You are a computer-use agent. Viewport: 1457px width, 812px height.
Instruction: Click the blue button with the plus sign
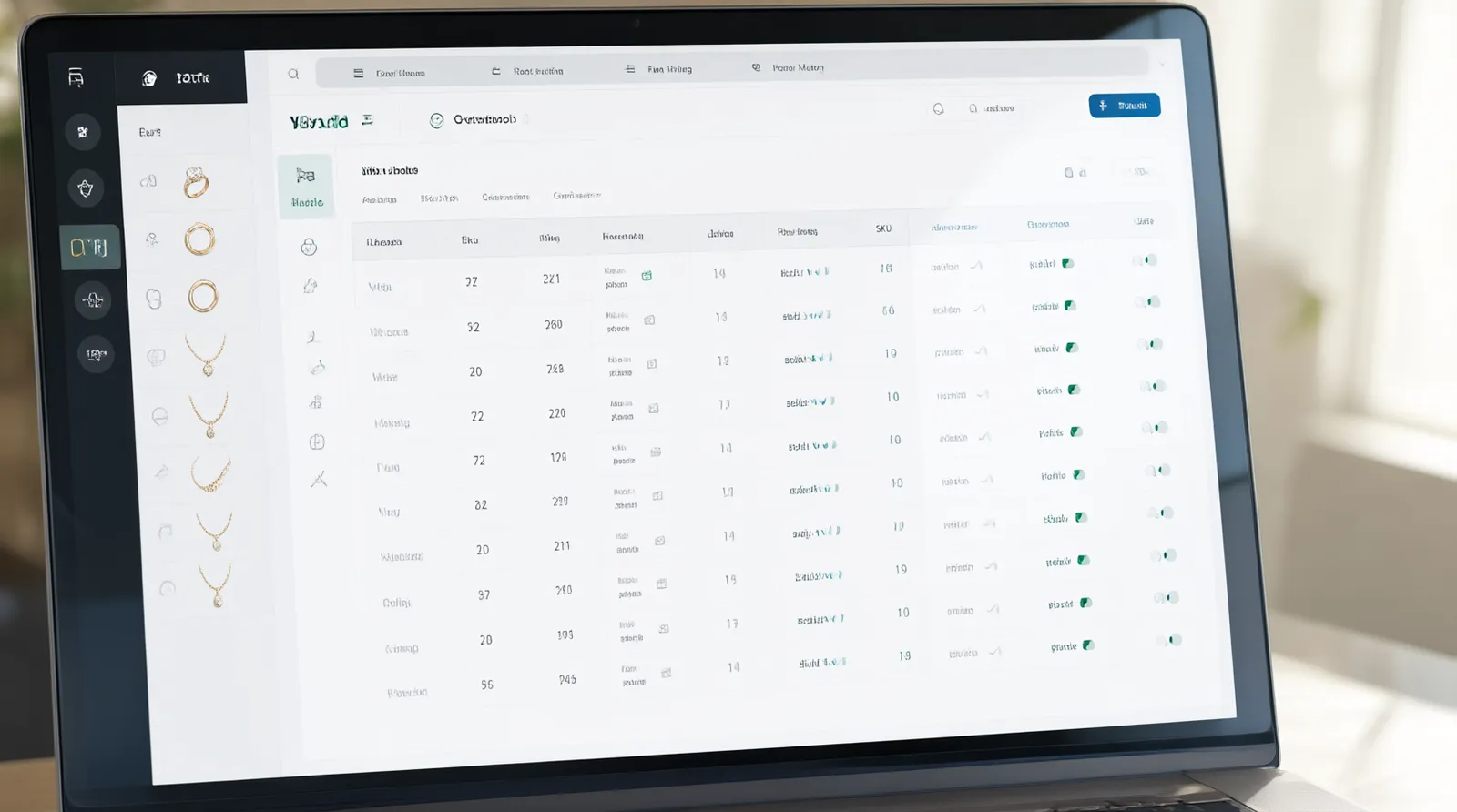coord(1125,106)
